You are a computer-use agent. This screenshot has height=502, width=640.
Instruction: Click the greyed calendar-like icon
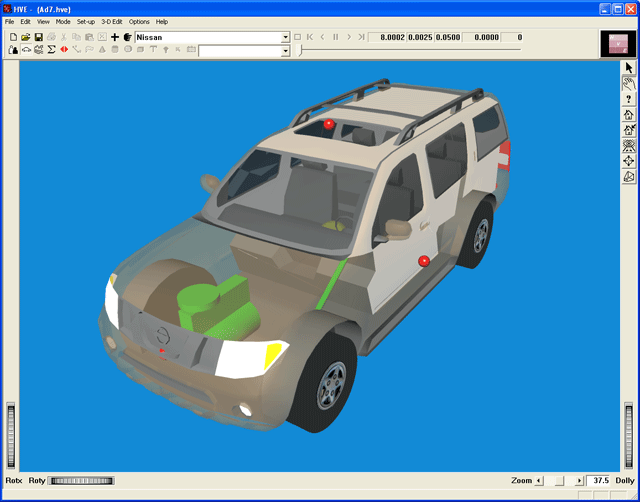[x=191, y=50]
